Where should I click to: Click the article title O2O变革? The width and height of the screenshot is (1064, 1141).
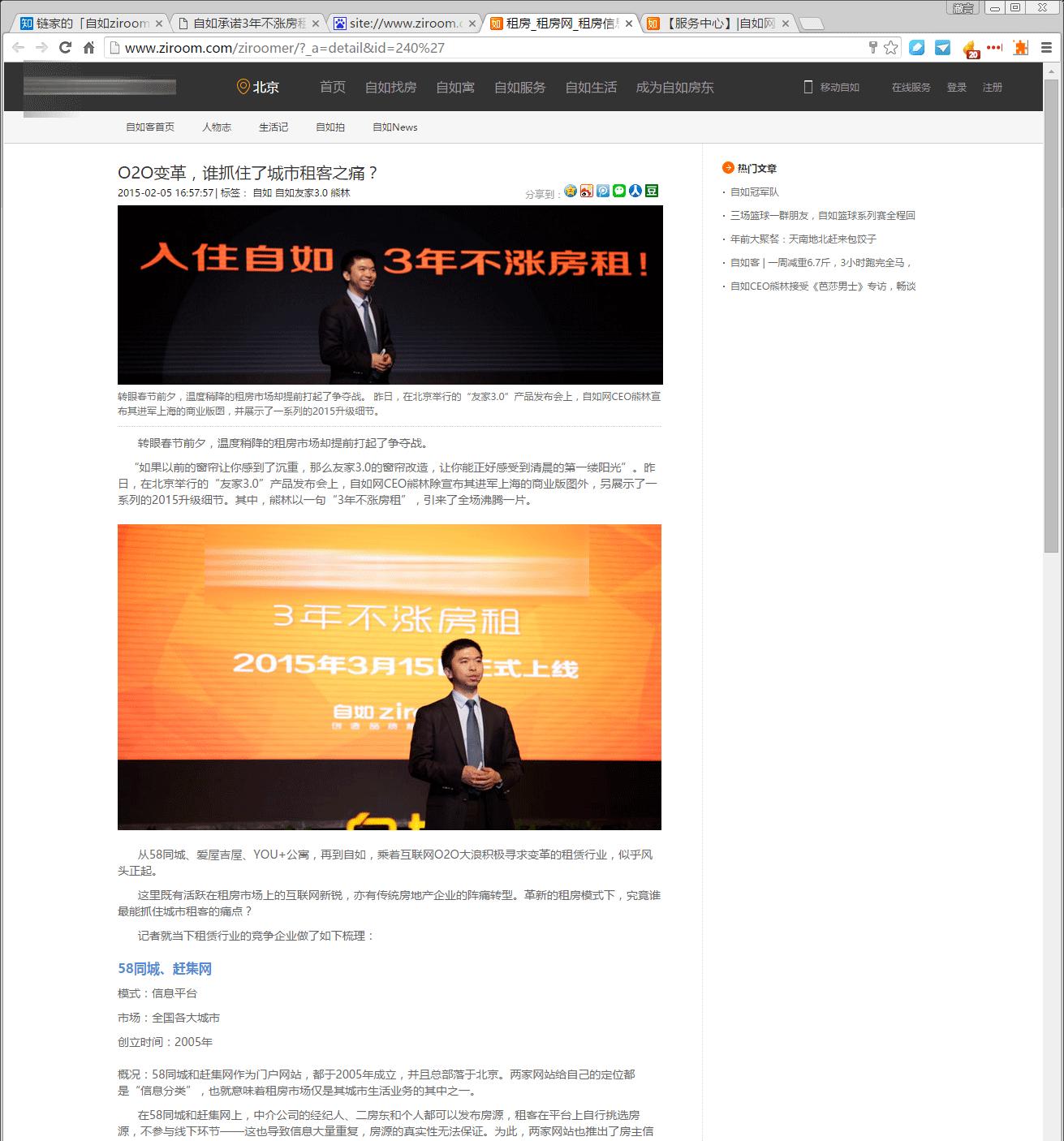point(248,173)
